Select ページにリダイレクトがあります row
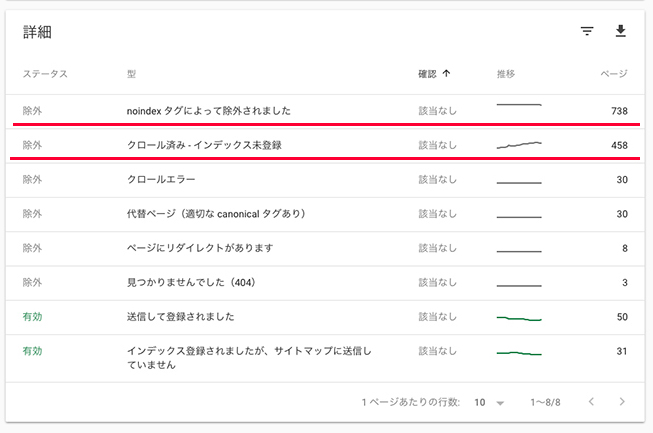The width and height of the screenshot is (653, 433). (200, 248)
